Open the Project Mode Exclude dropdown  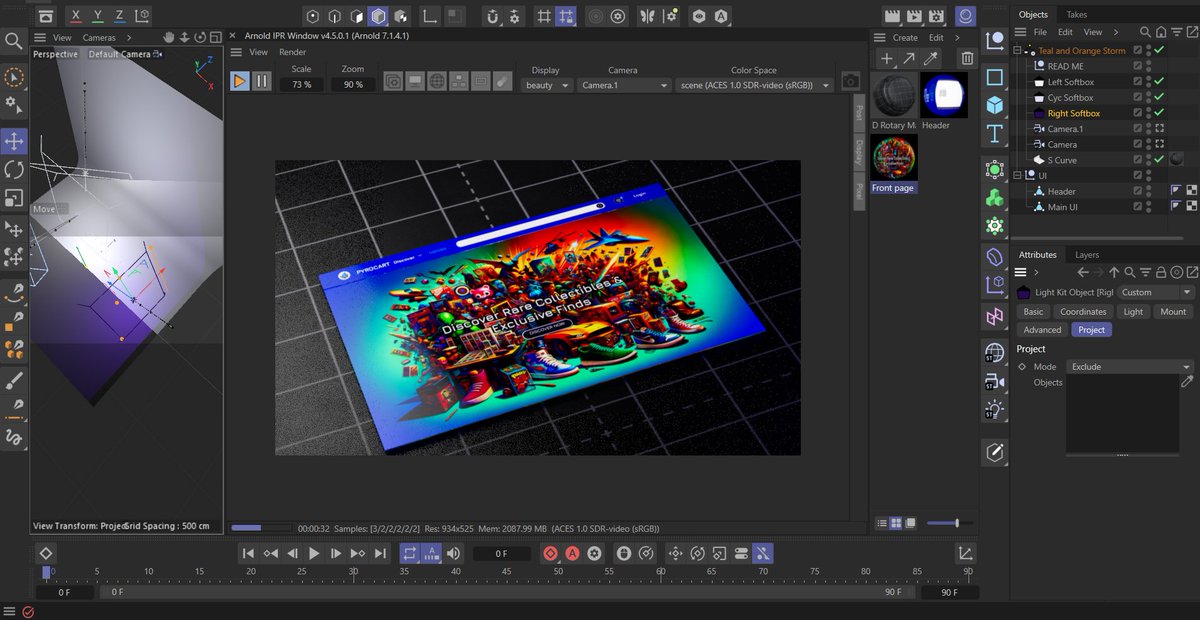point(1129,367)
